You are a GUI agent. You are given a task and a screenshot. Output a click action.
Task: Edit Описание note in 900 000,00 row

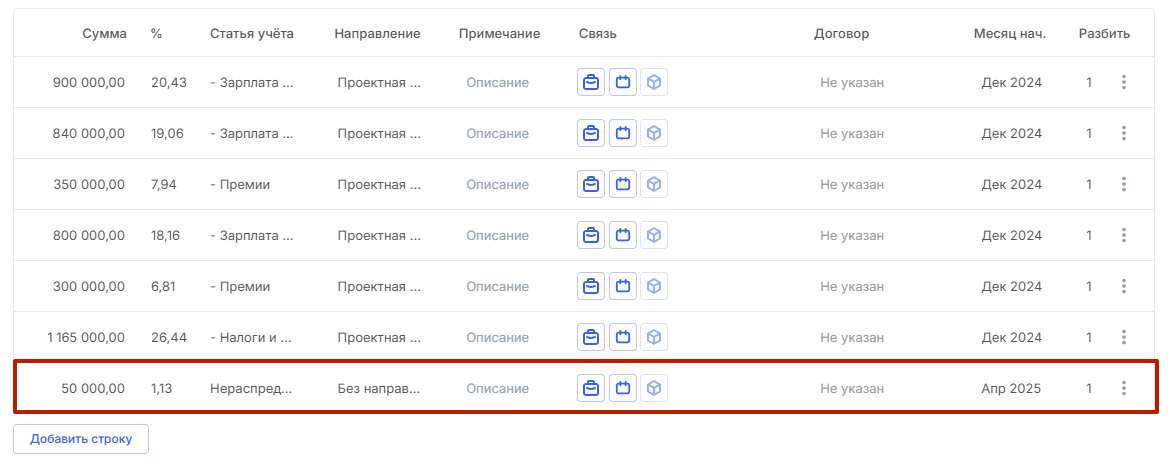click(x=497, y=82)
